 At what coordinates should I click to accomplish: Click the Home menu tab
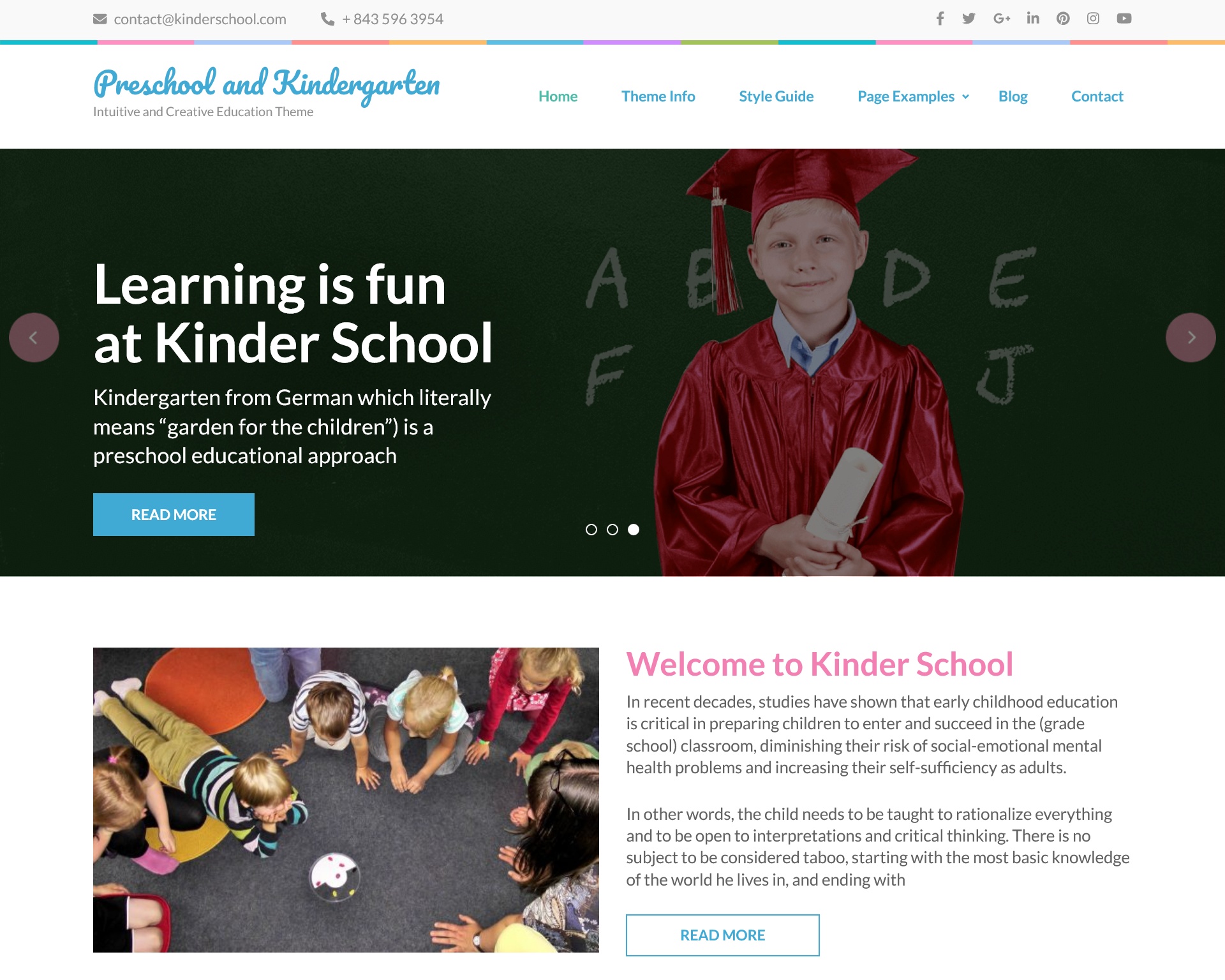pyautogui.click(x=557, y=96)
